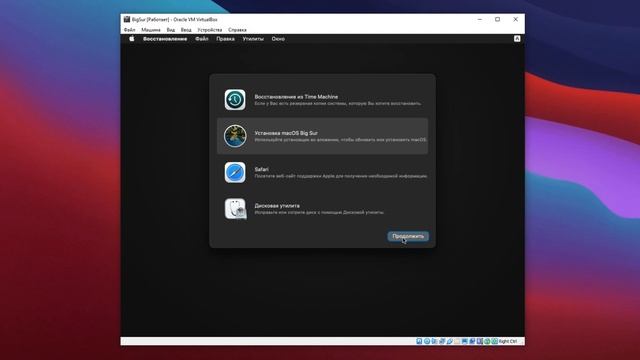Viewport: 640px width, 360px height.
Task: Open the Файл menu in VirtualBox
Action: pyautogui.click(x=129, y=30)
